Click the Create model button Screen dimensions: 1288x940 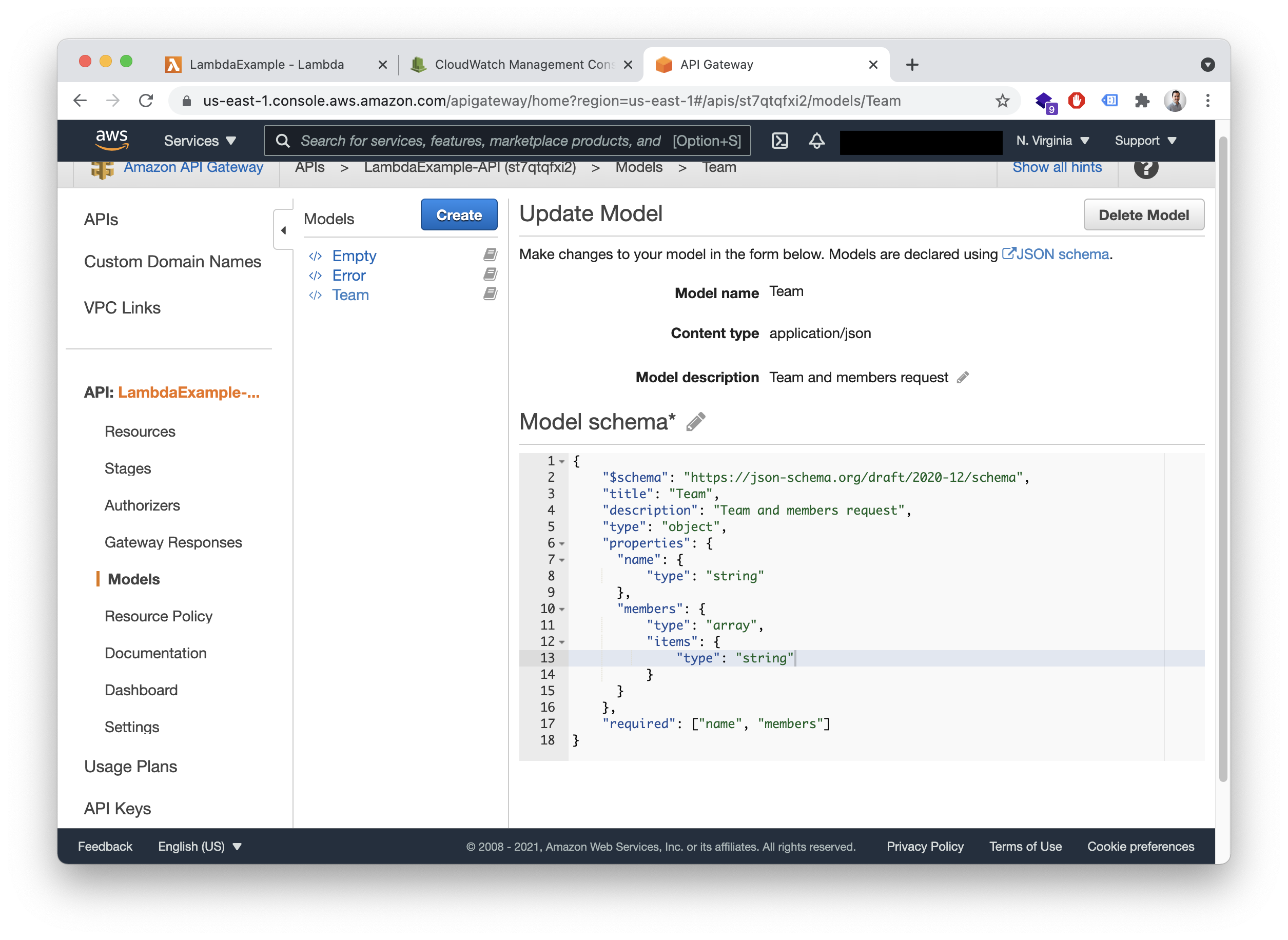tap(459, 213)
